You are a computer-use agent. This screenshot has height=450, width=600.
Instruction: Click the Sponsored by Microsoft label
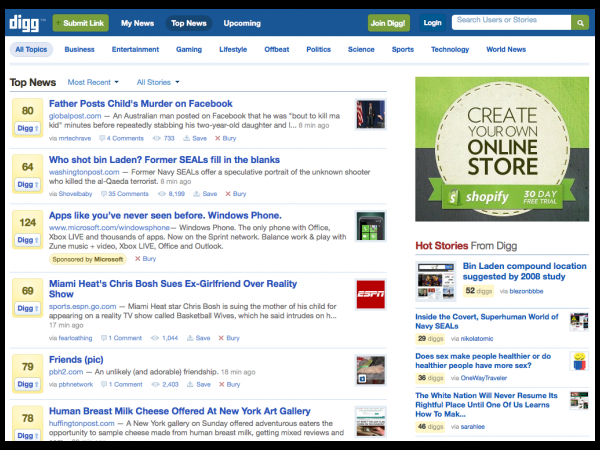click(x=88, y=259)
